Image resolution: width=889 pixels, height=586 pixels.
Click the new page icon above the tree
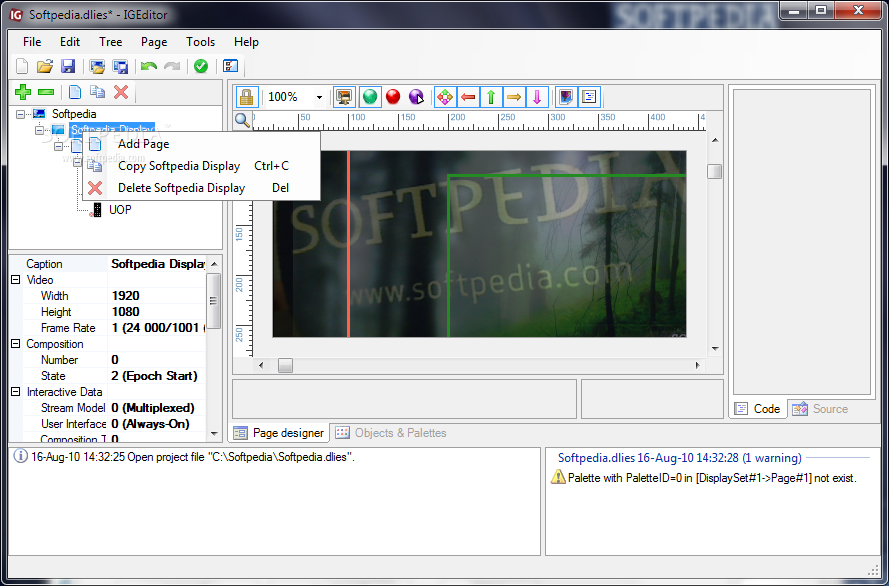tap(75, 92)
